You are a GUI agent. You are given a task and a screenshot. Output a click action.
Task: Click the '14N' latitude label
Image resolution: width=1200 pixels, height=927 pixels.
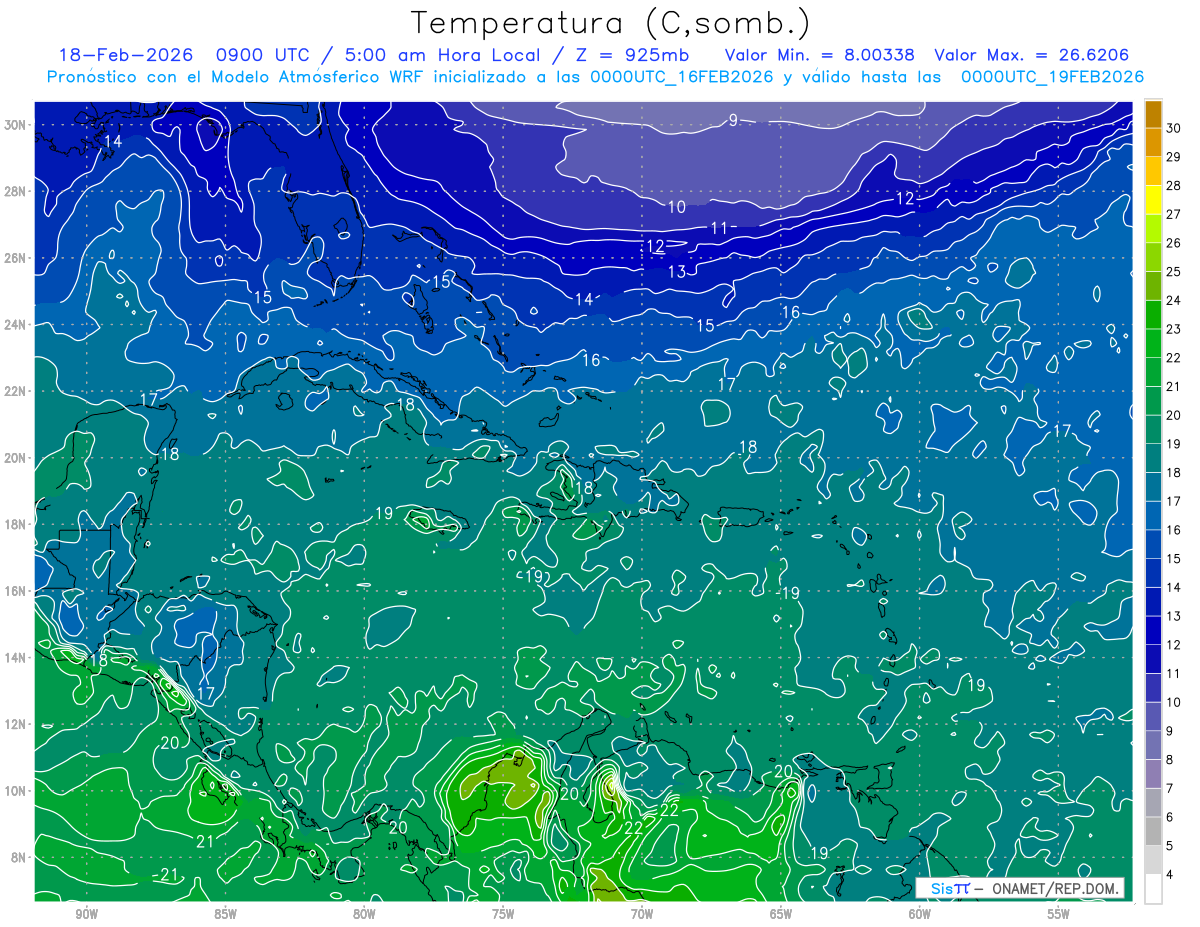tap(17, 657)
